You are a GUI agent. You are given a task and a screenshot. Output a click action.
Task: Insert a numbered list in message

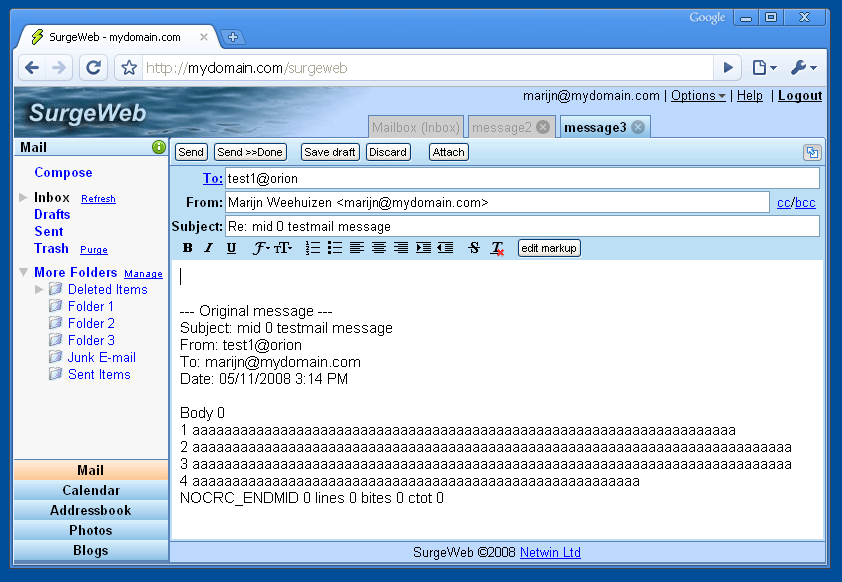(x=312, y=248)
